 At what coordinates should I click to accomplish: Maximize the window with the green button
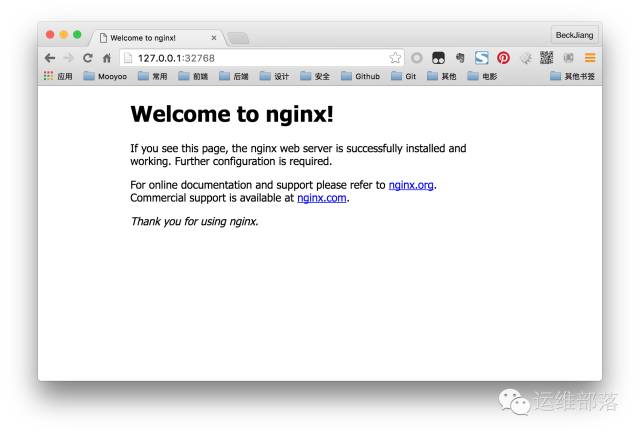point(77,35)
